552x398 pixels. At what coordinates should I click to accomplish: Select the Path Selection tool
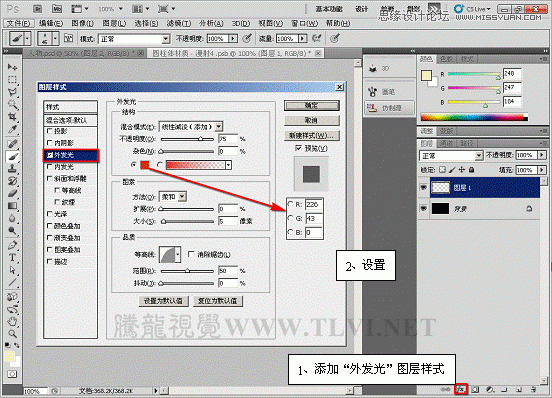12,270
